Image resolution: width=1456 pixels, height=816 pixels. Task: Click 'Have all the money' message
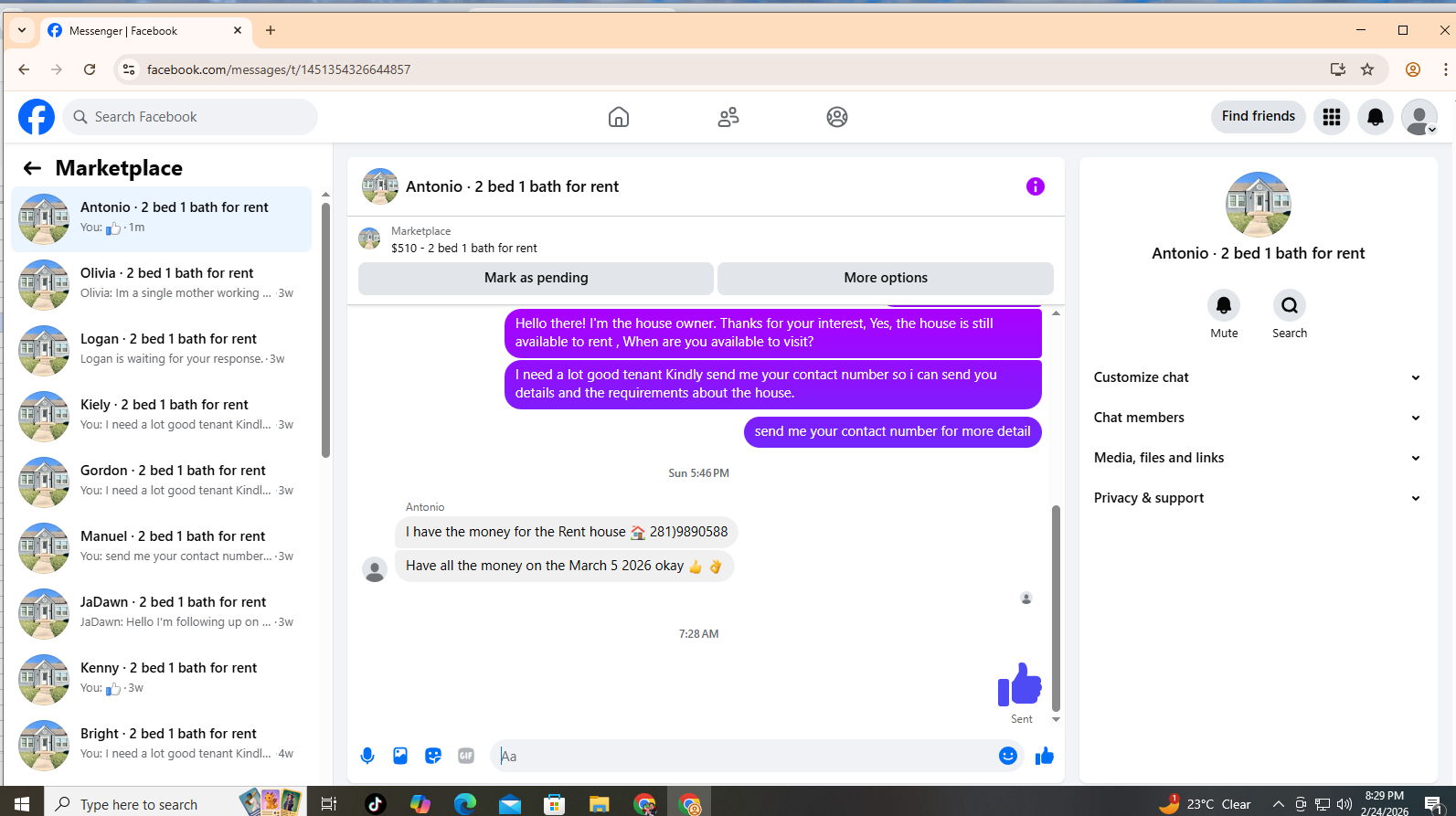(565, 566)
